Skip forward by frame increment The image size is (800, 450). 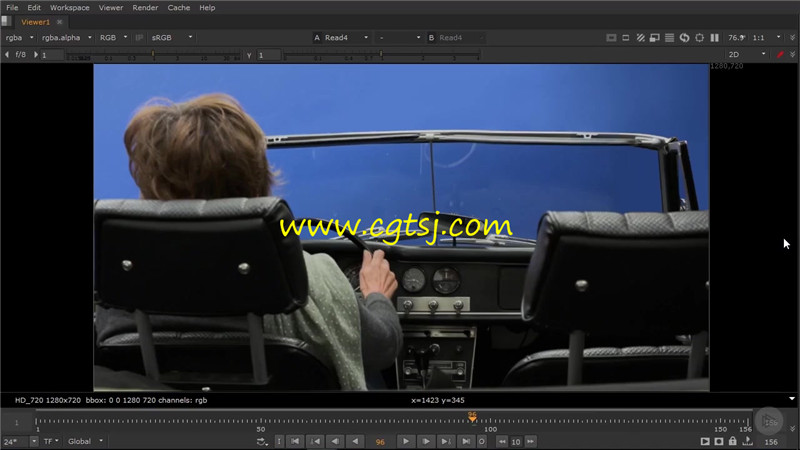531,442
